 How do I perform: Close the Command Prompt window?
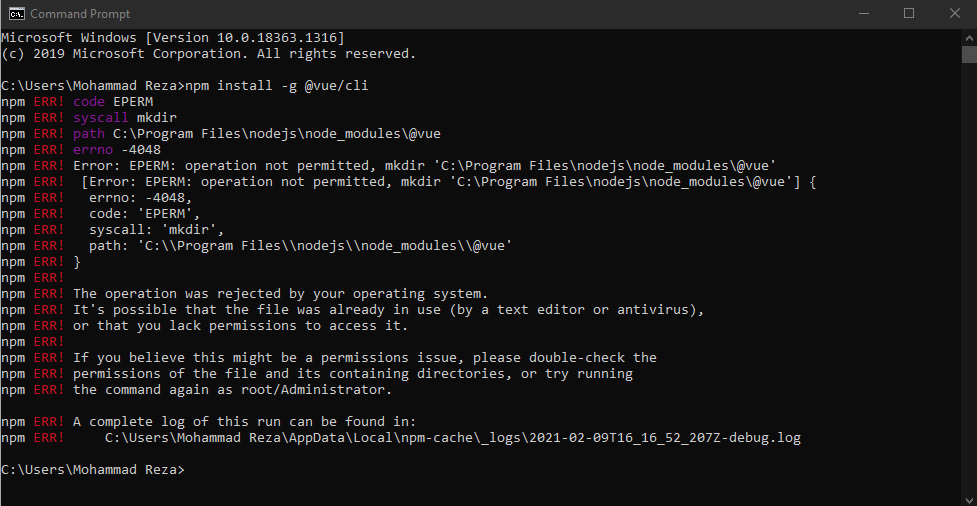point(954,13)
